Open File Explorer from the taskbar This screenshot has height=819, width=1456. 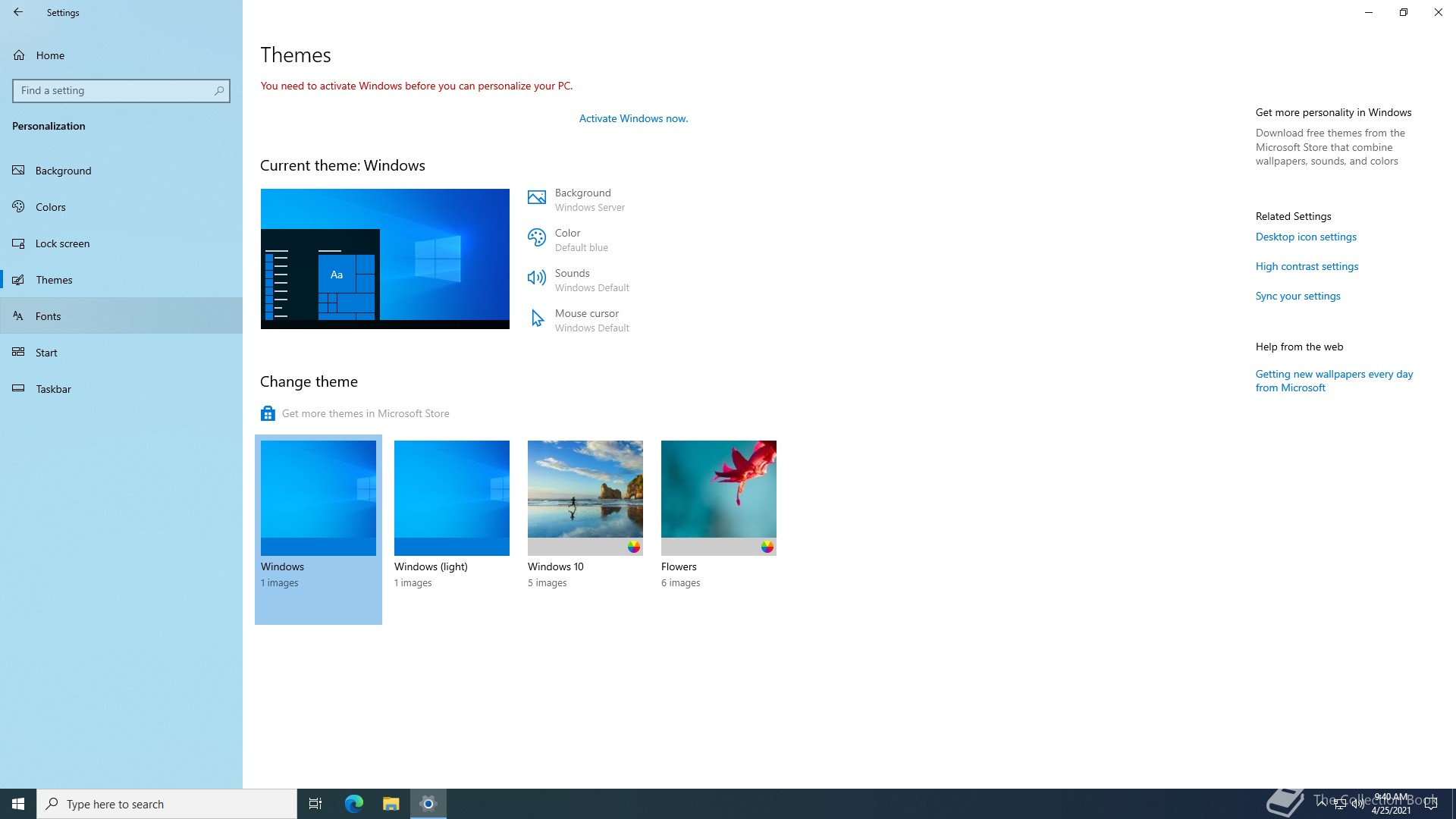coord(391,804)
